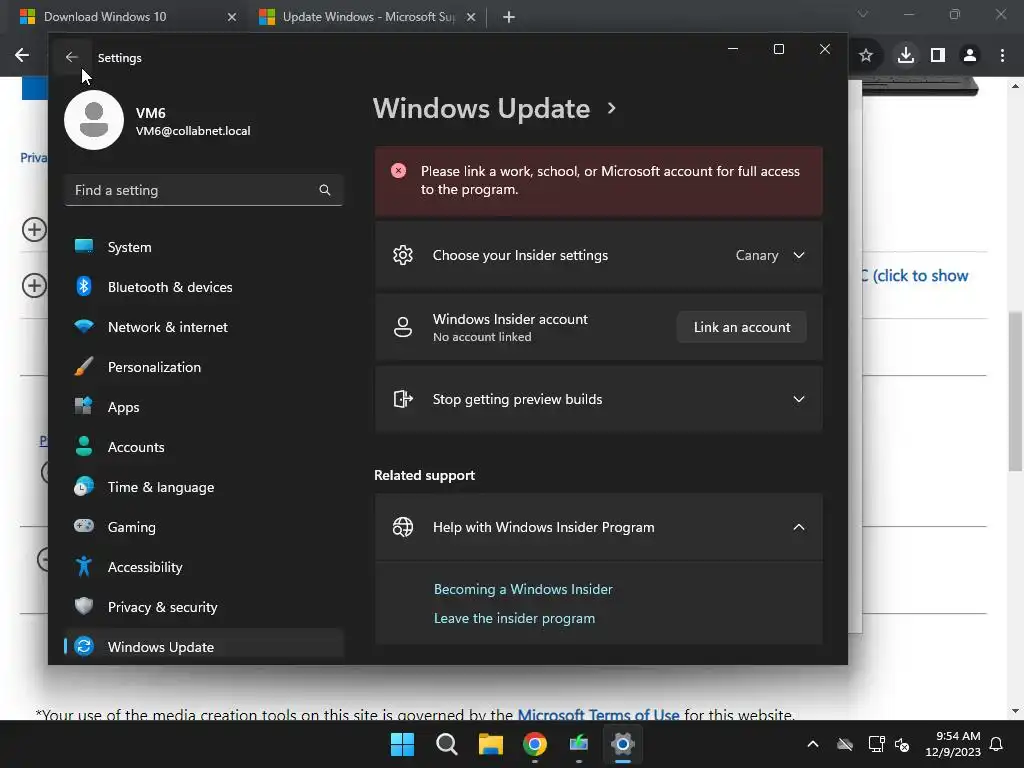Open Leave the insider program link
Screen dimensions: 1024x768
[x=515, y=618]
